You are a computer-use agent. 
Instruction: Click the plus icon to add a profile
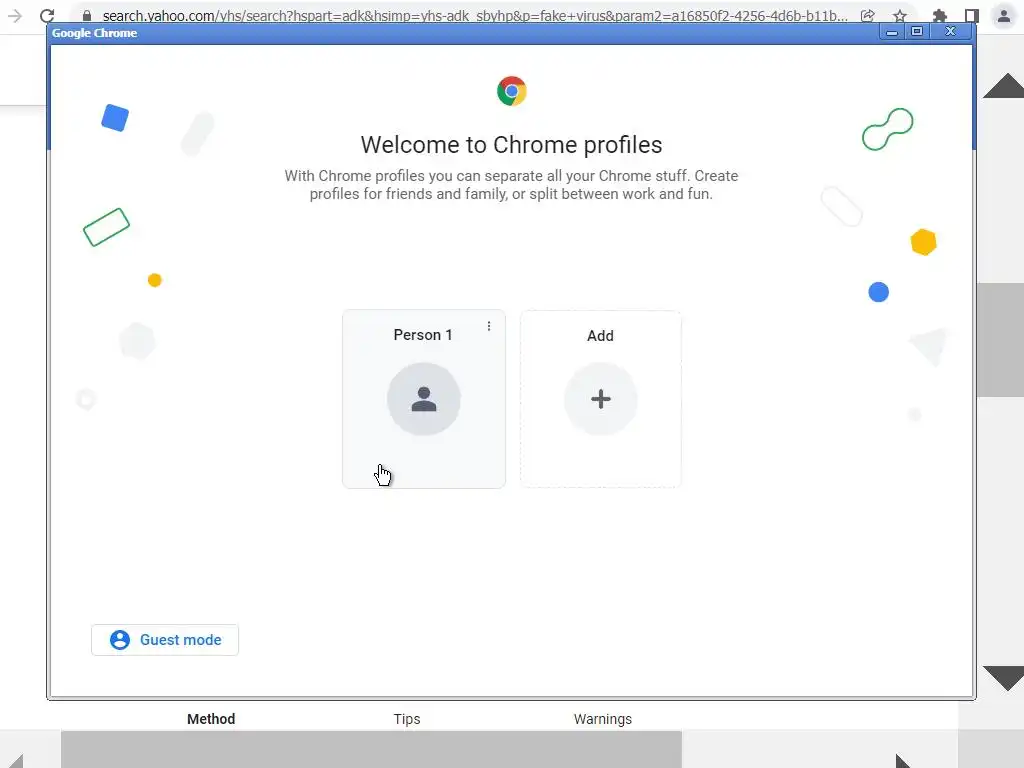(601, 399)
